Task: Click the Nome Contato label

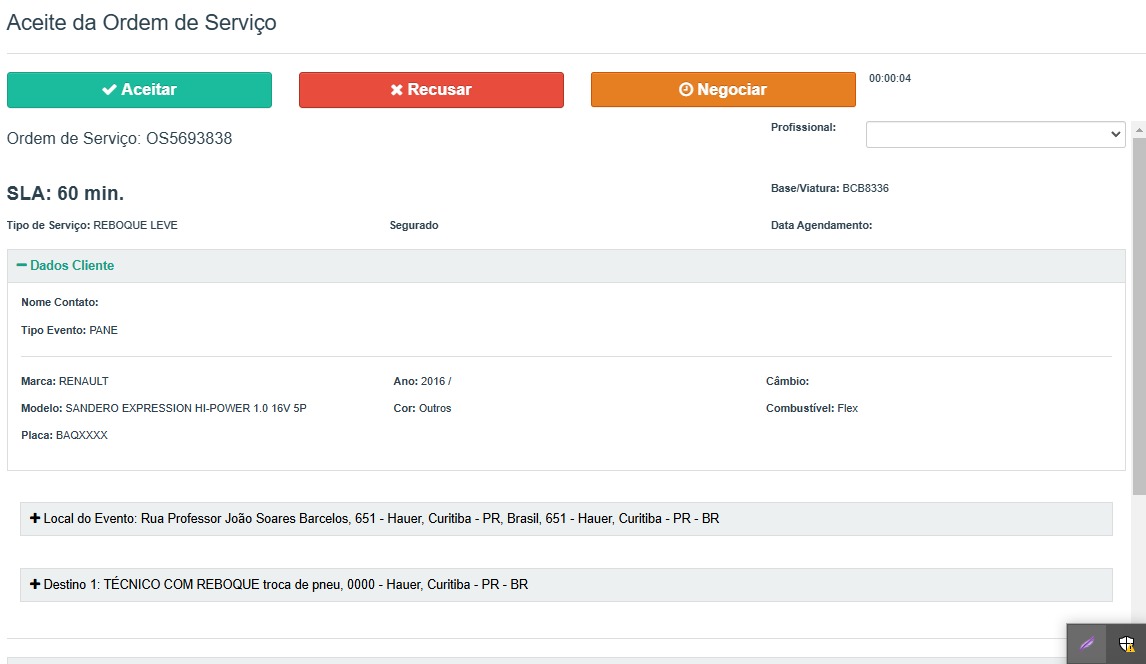Action: (x=60, y=302)
